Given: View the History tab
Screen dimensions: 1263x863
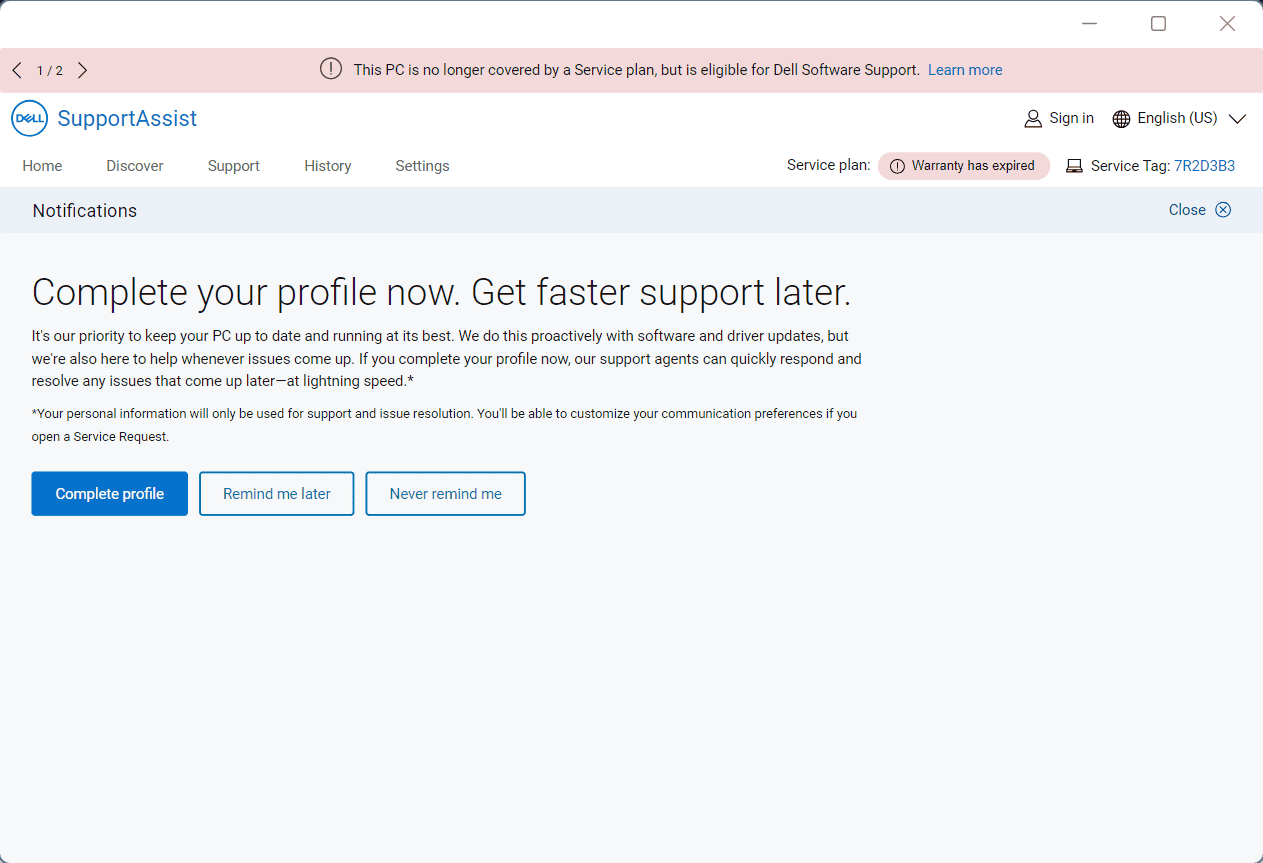Looking at the screenshot, I should pos(328,166).
